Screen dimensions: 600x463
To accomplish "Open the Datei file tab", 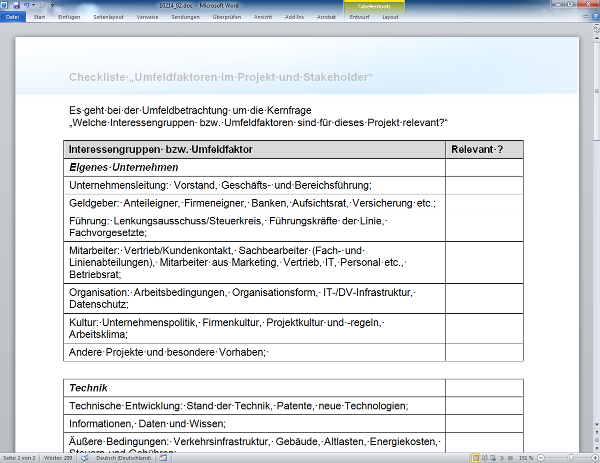I will click(12, 17).
